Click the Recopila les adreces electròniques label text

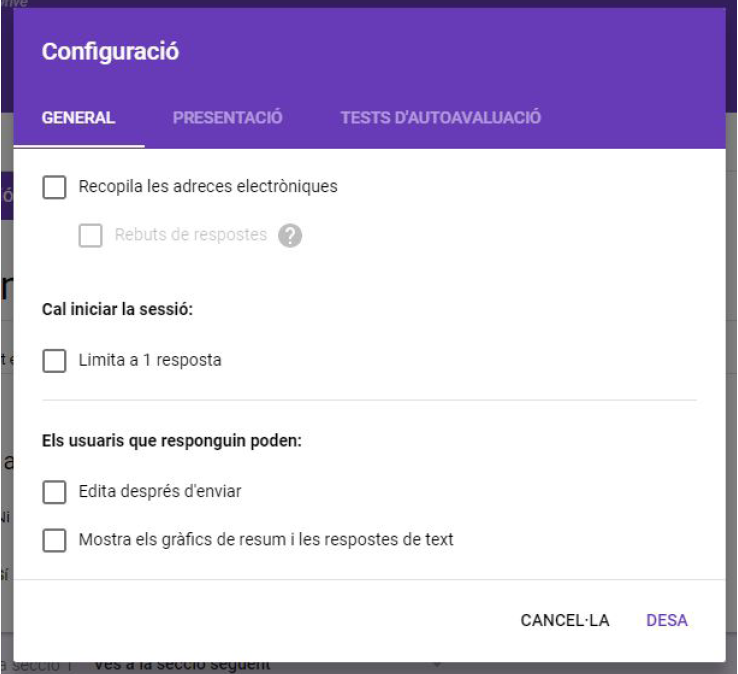pyautogui.click(x=208, y=187)
